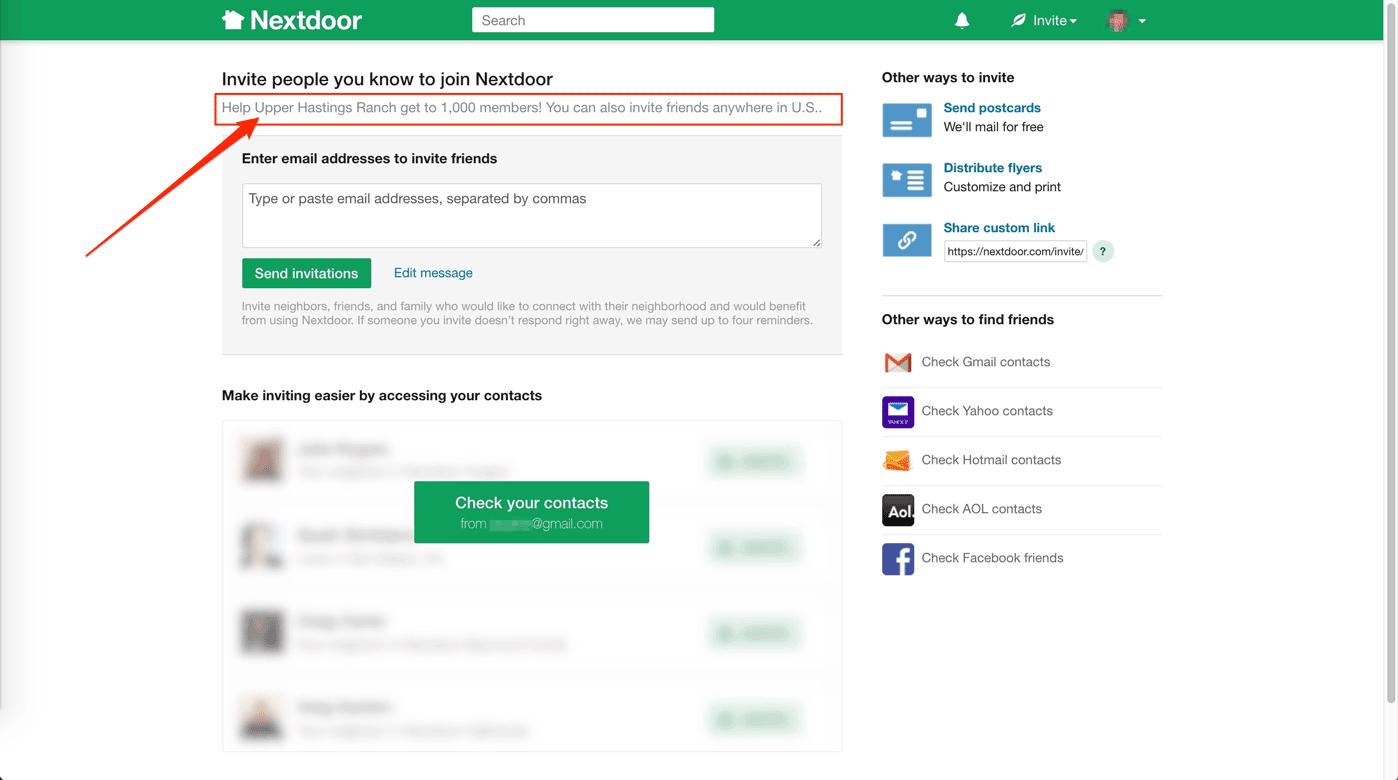Click the Share custom link chain icon
This screenshot has height=780, width=1398.
(907, 240)
